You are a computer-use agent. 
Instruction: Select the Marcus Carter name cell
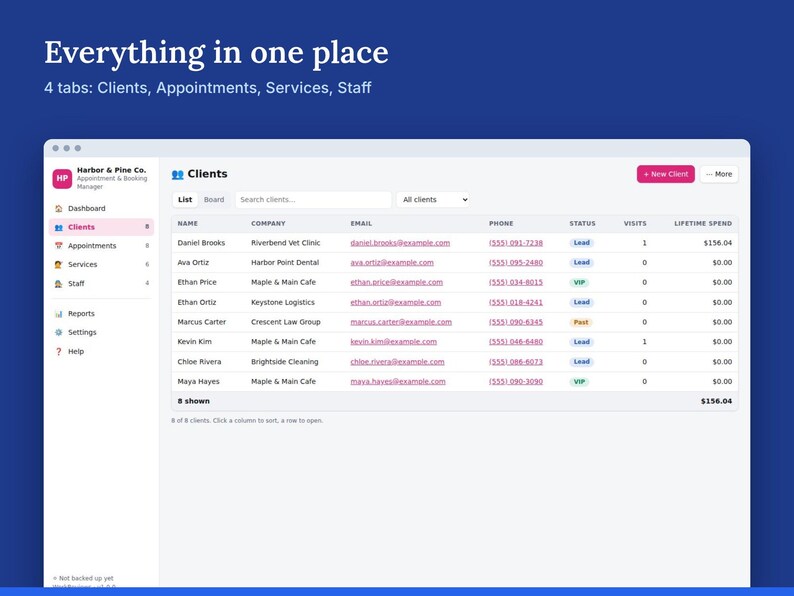click(x=202, y=322)
